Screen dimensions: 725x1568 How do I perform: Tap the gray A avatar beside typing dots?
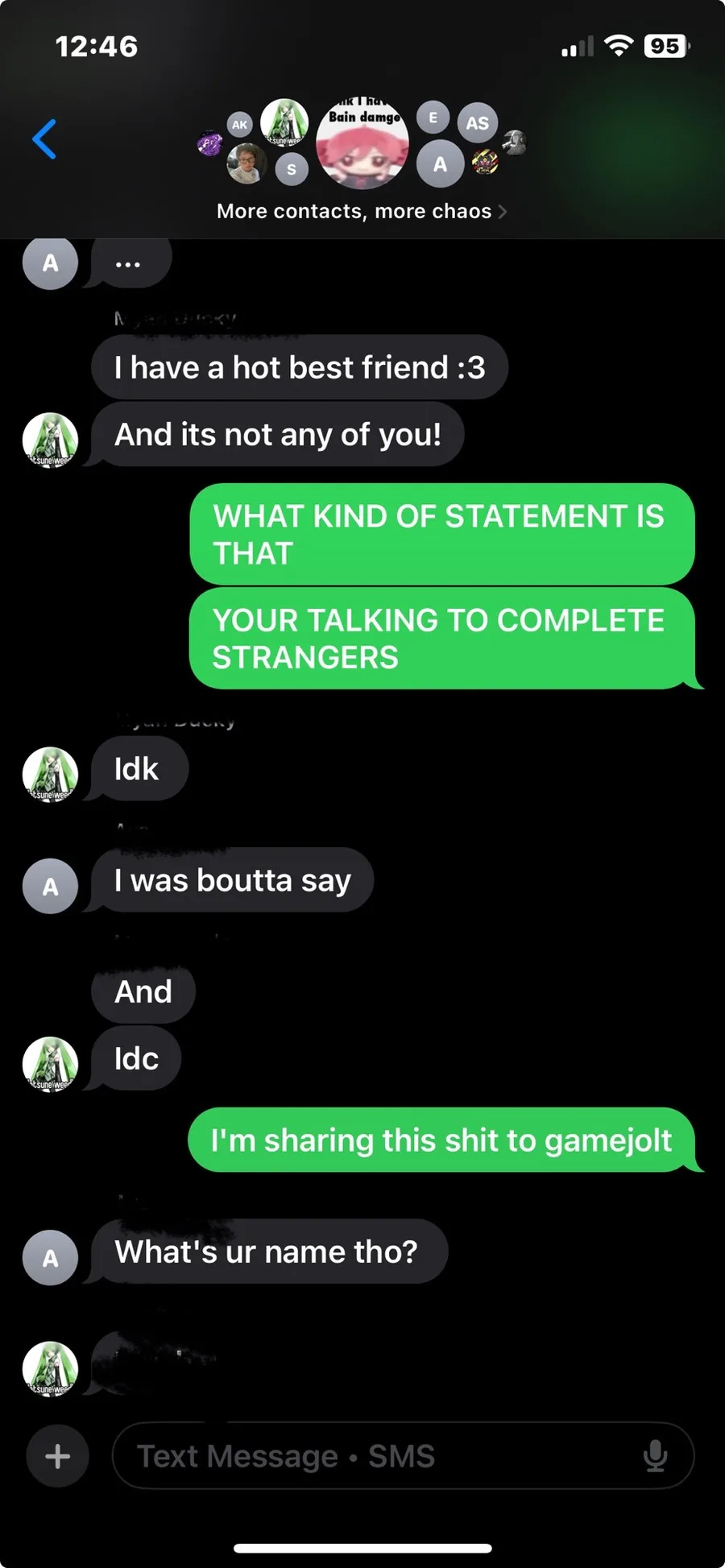coord(50,263)
